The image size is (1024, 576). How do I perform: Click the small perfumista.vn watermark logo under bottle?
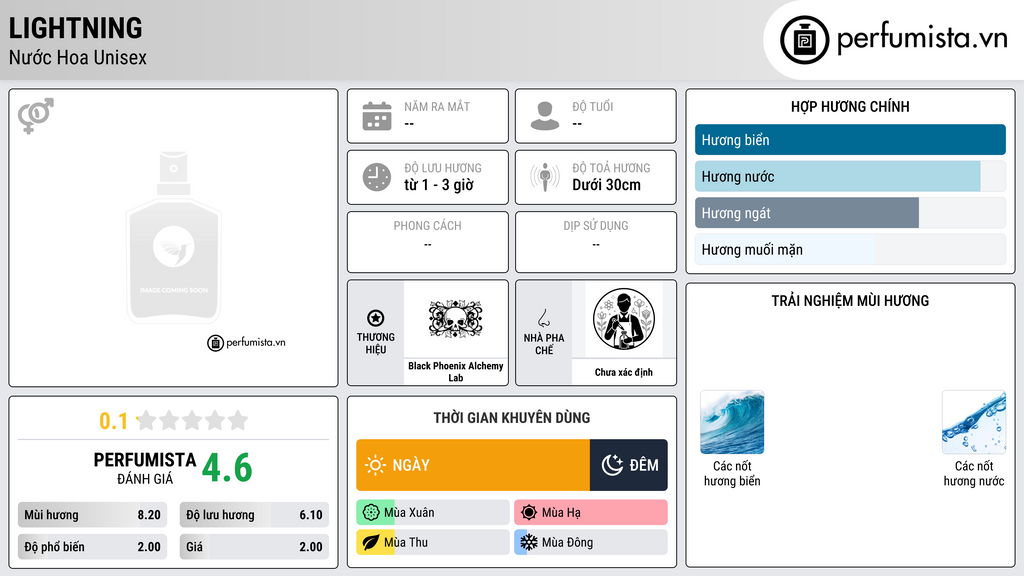246,342
